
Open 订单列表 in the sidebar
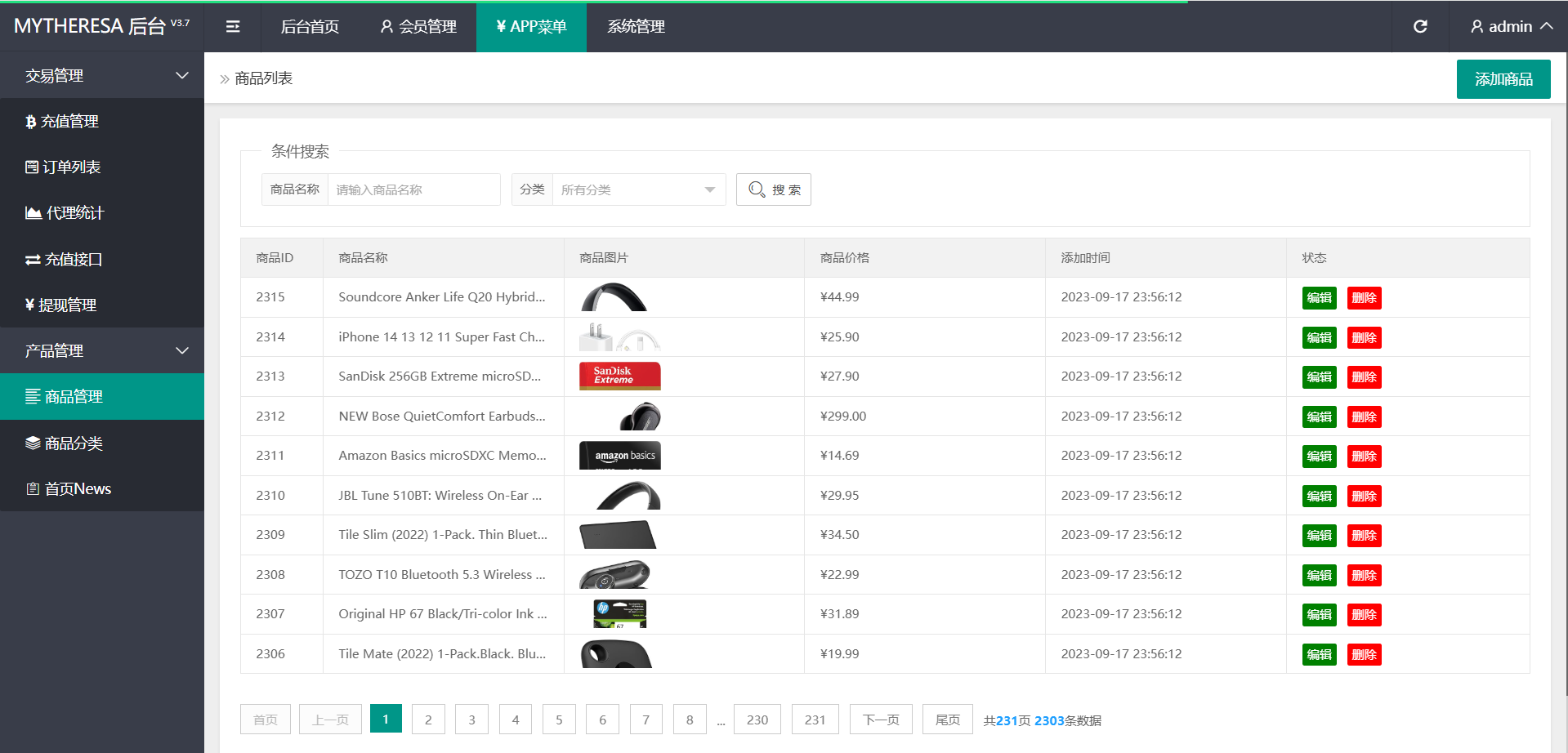63,167
